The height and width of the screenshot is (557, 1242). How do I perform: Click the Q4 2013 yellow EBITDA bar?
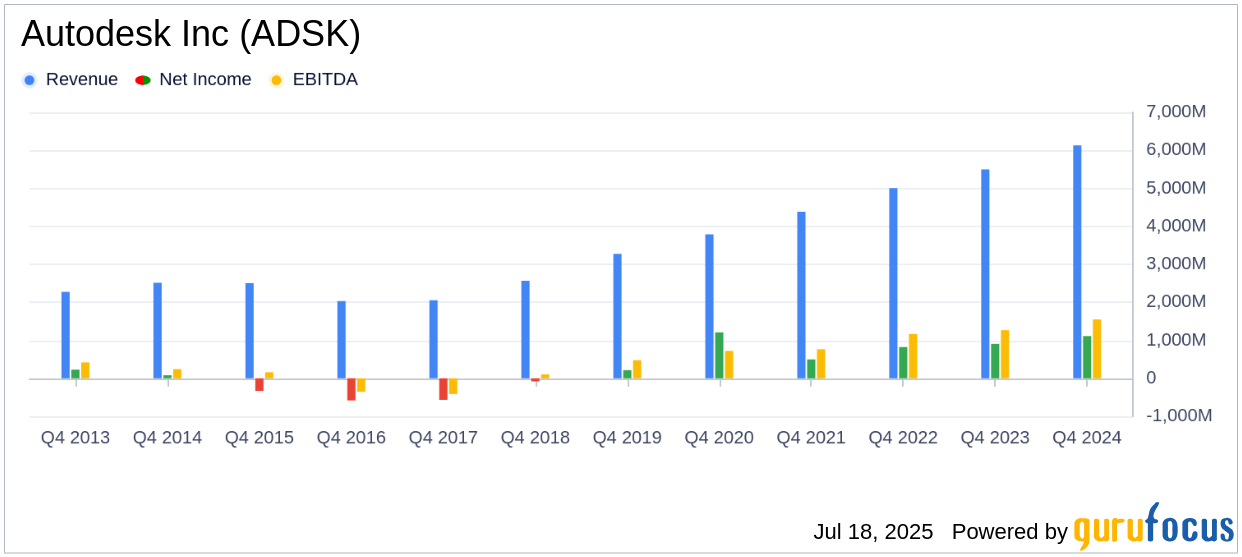85,371
